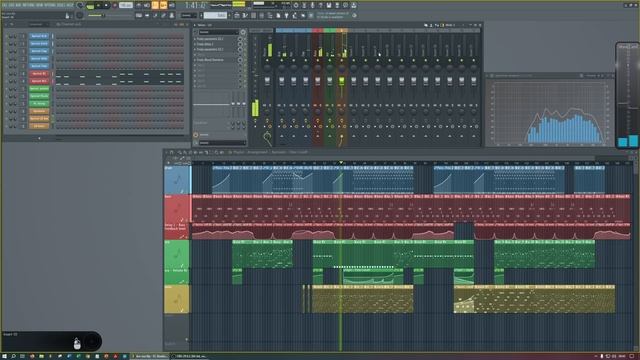The image size is (640, 360).
Task: Select the large red Bass track header in Playlist
Action: tap(177, 208)
